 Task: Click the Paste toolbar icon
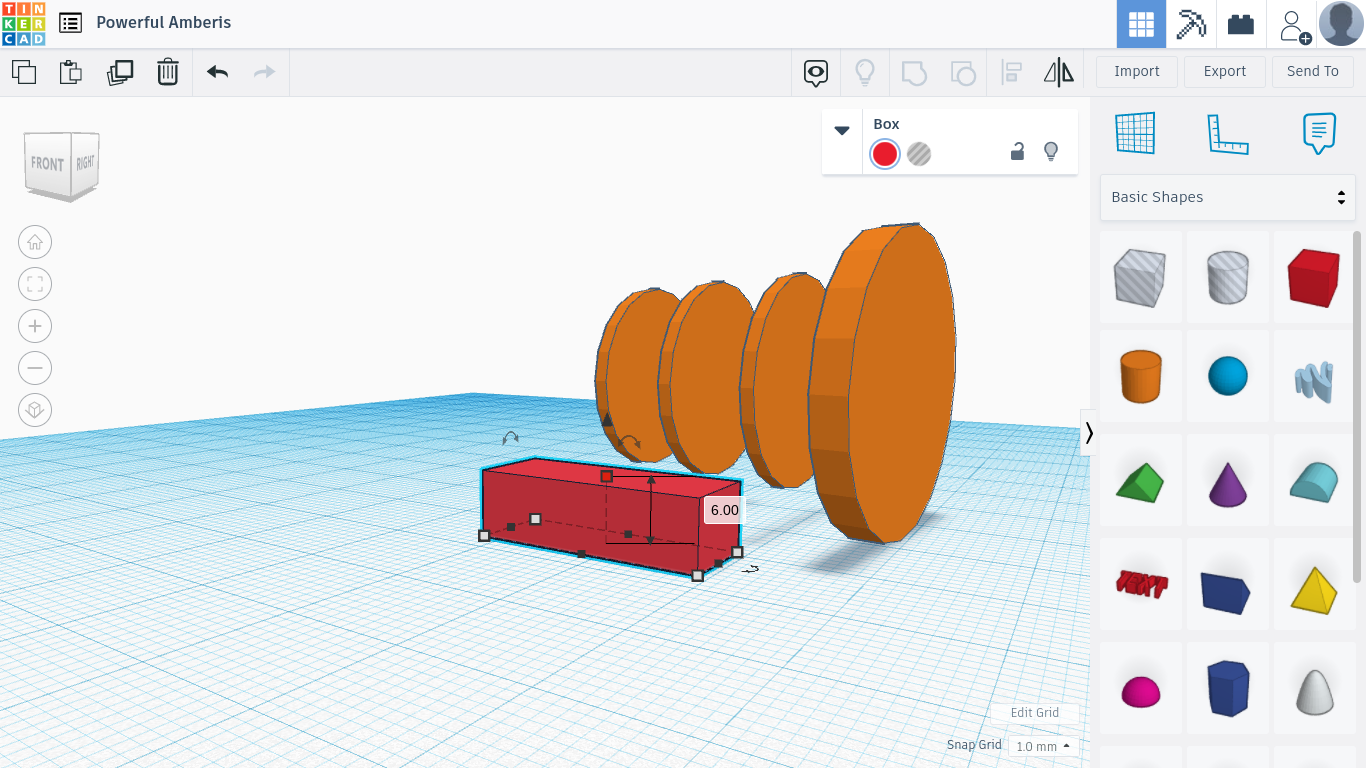click(x=71, y=72)
